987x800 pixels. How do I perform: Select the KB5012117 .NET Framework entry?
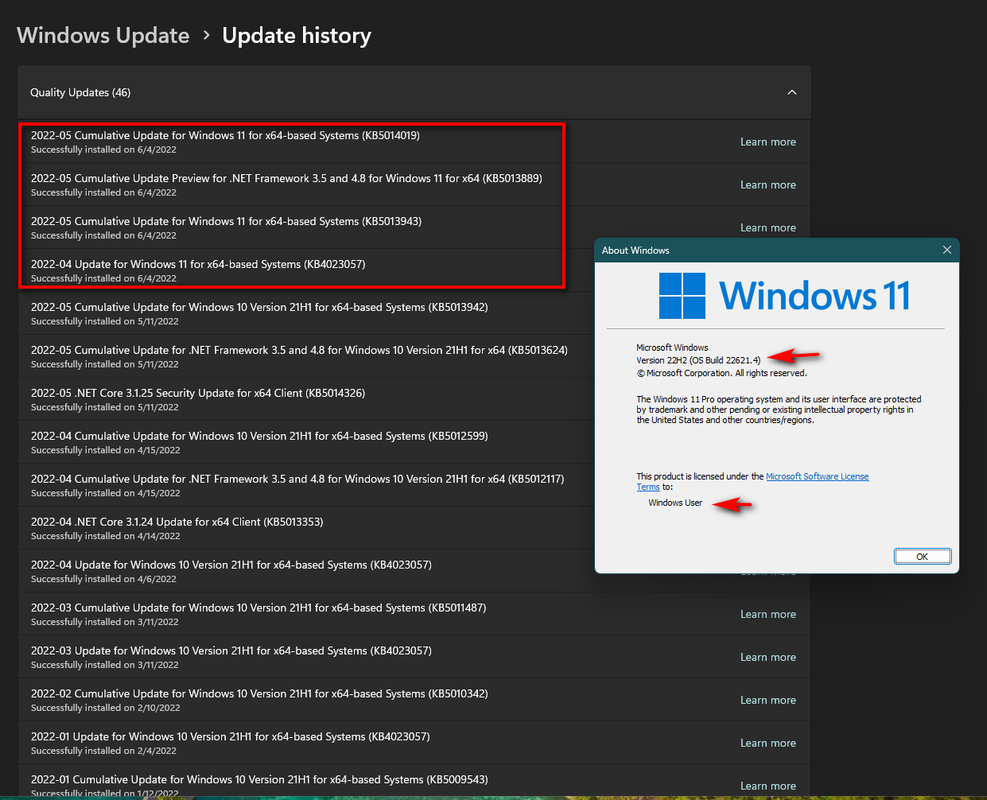(307, 485)
